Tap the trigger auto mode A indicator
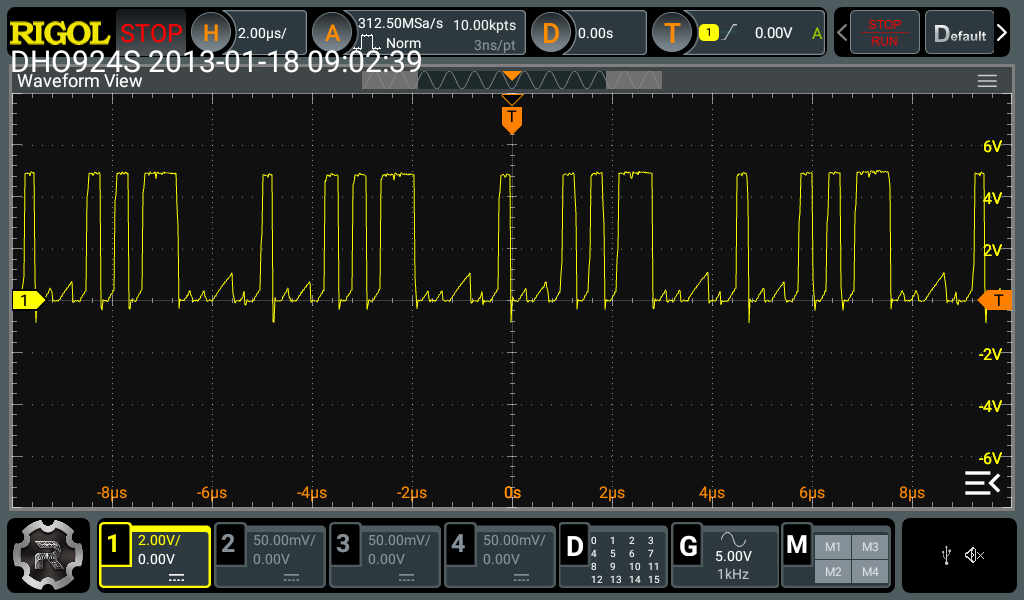The image size is (1024, 600). pos(816,33)
